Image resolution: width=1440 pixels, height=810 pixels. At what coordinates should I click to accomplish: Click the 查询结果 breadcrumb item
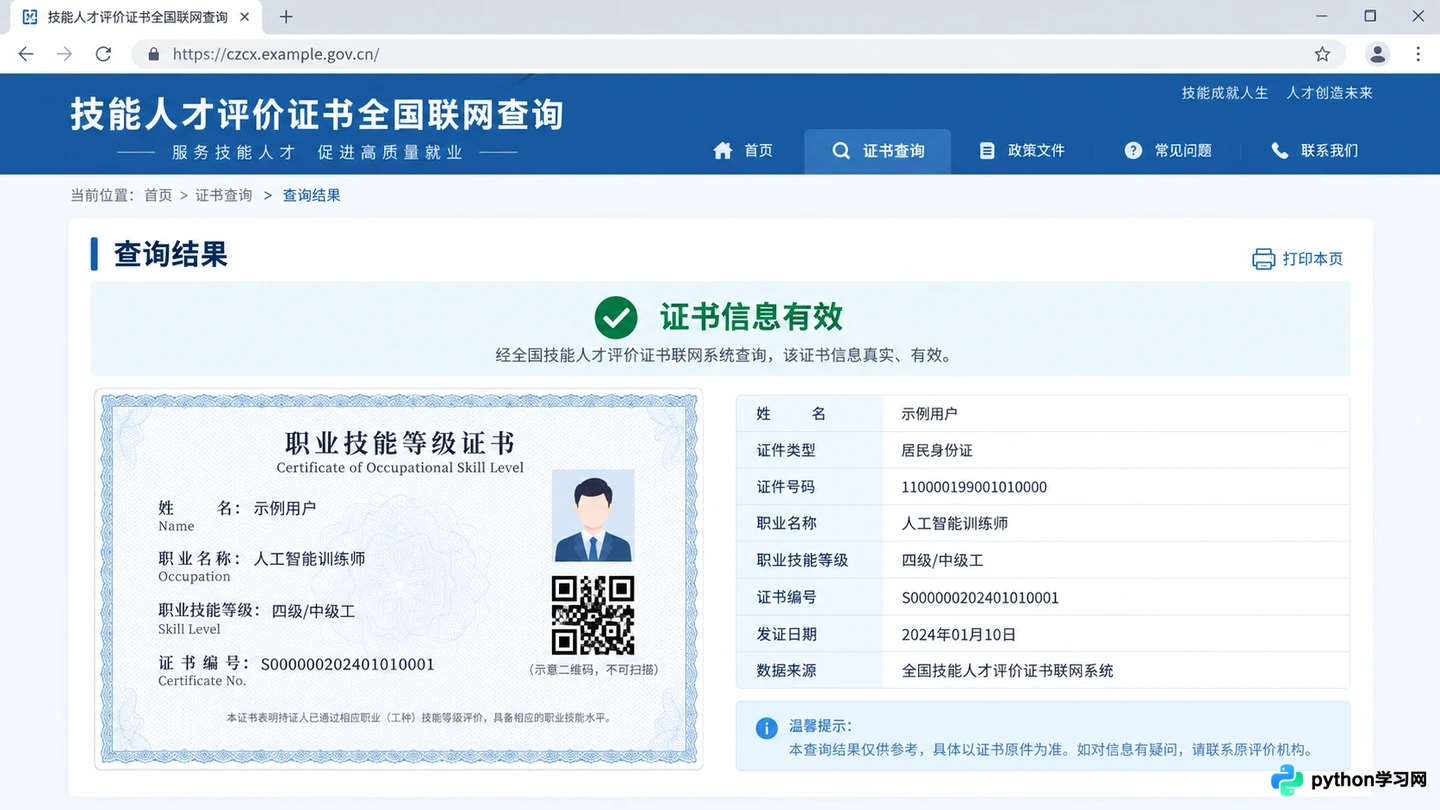point(312,195)
